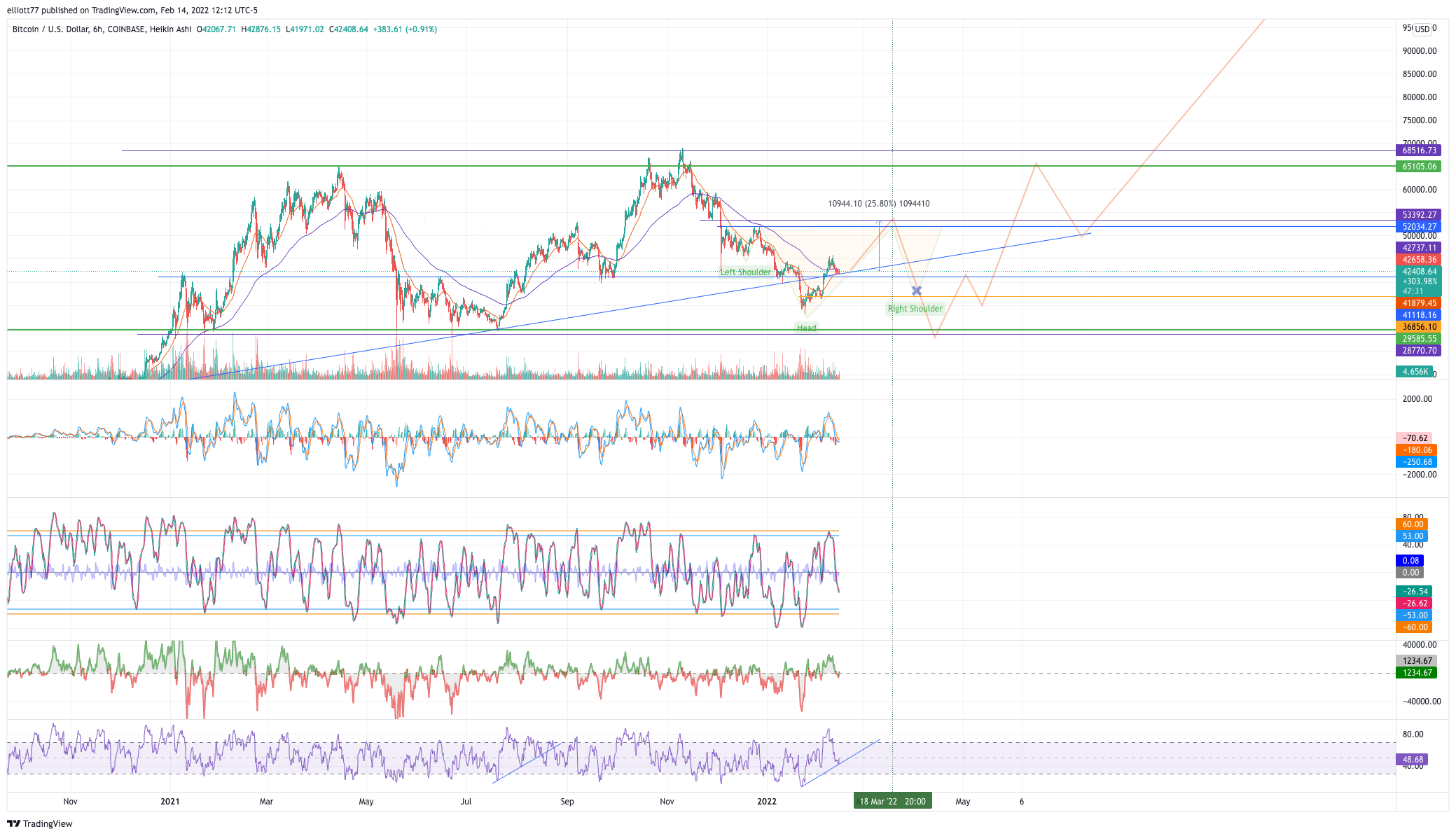Viewport: 1456px width, 836px height.
Task: Click the pink -70.62 indicator value tag
Action: (1414, 438)
